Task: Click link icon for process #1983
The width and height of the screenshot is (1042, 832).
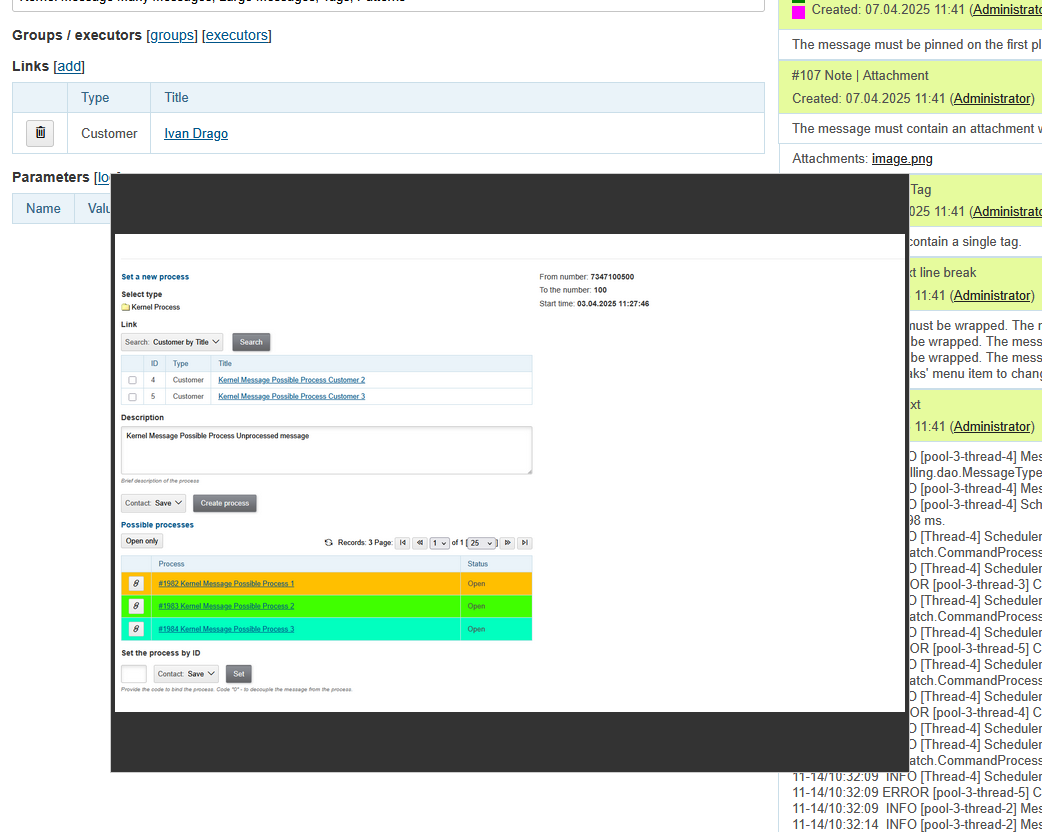Action: click(x=136, y=606)
